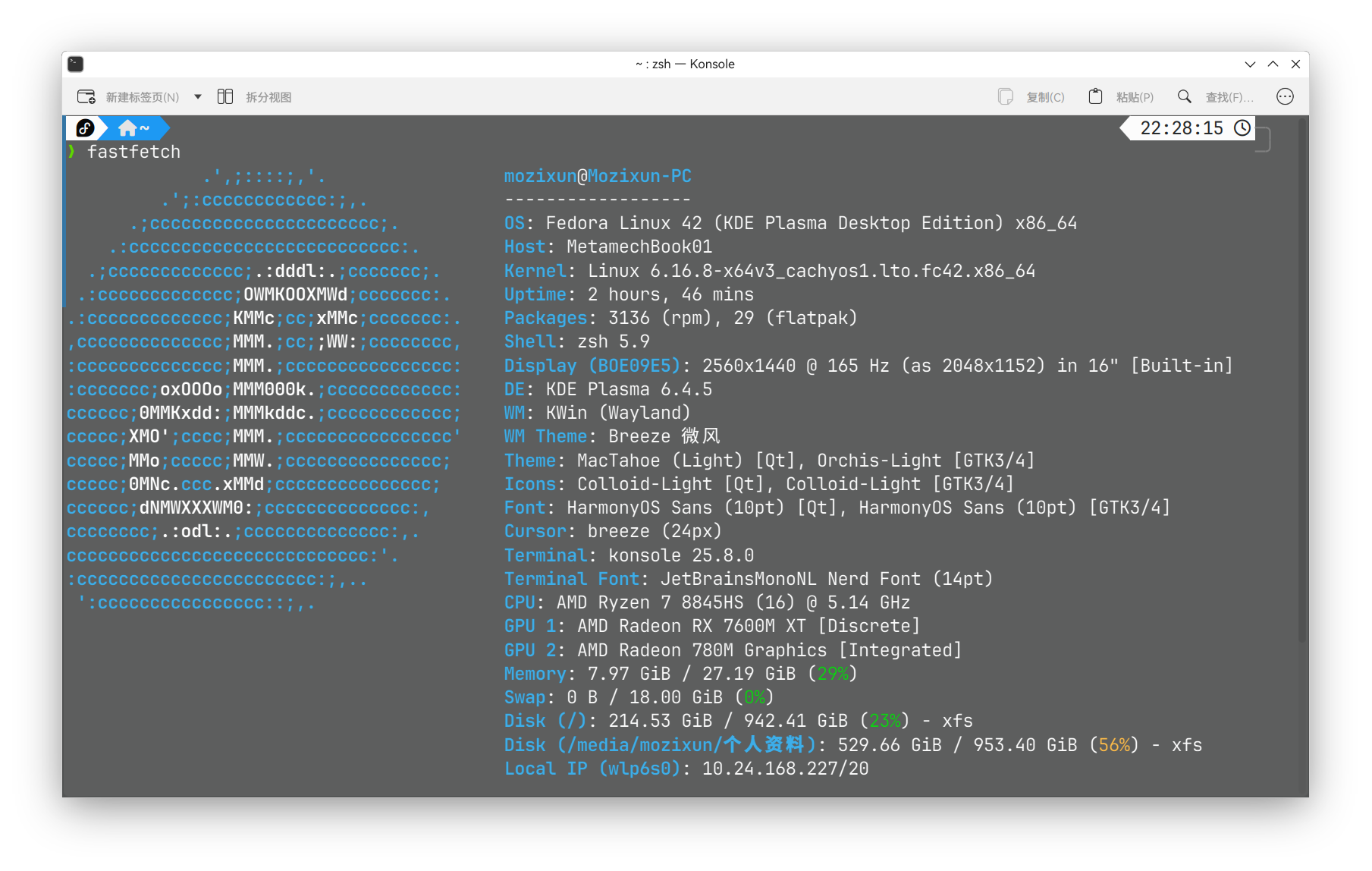Open a new tab with 新建标签页(N)
1372x871 pixels.
128,97
